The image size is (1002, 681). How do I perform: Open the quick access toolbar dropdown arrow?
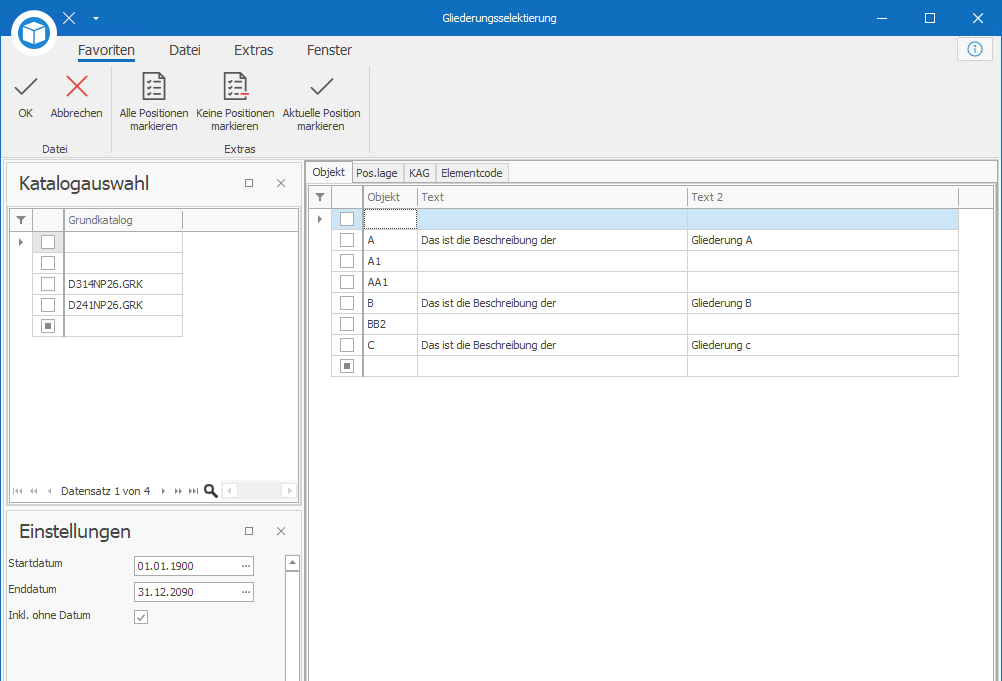tap(96, 19)
